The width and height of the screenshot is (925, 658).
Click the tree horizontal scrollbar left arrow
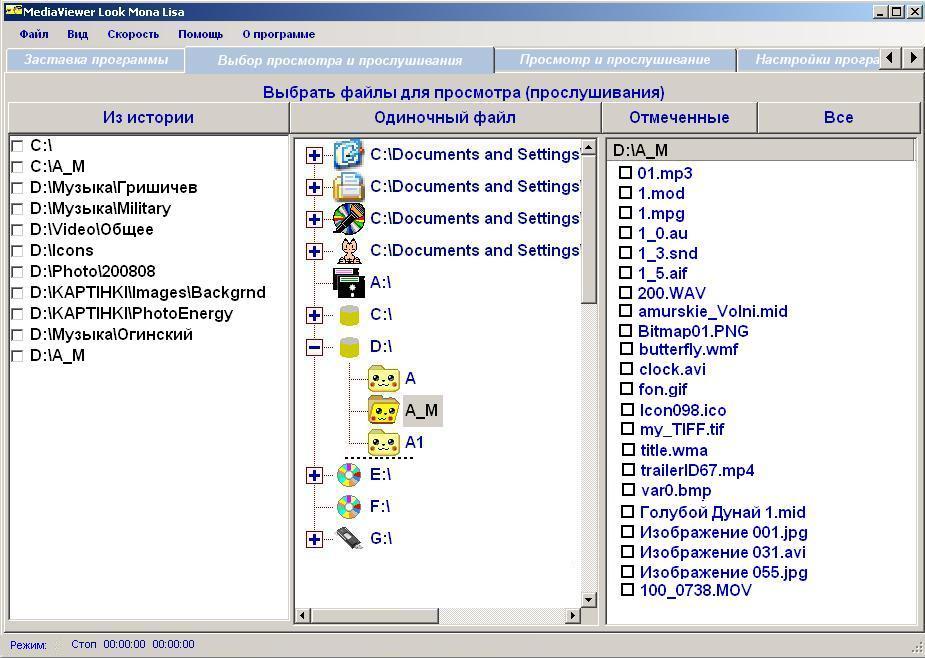303,616
